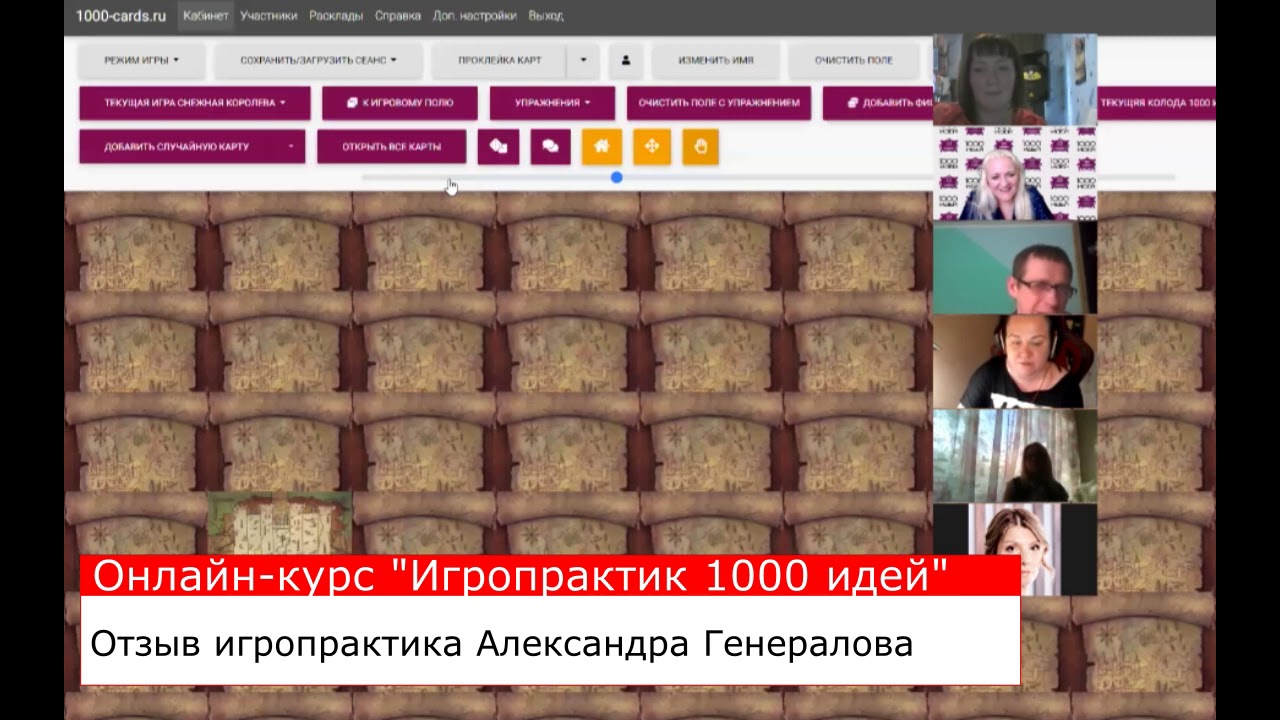The height and width of the screenshot is (720, 1280).
Task: Select the man with glasses video tile
Action: click(x=1015, y=268)
